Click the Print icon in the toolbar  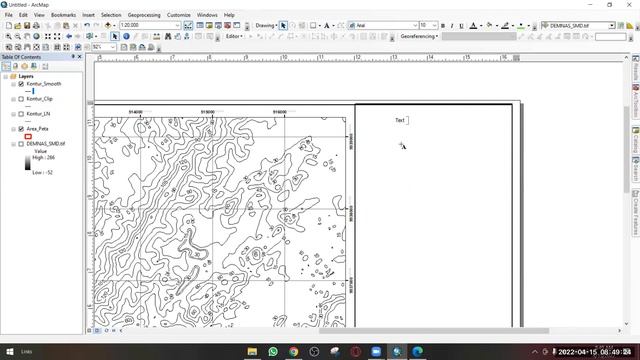click(x=36, y=26)
